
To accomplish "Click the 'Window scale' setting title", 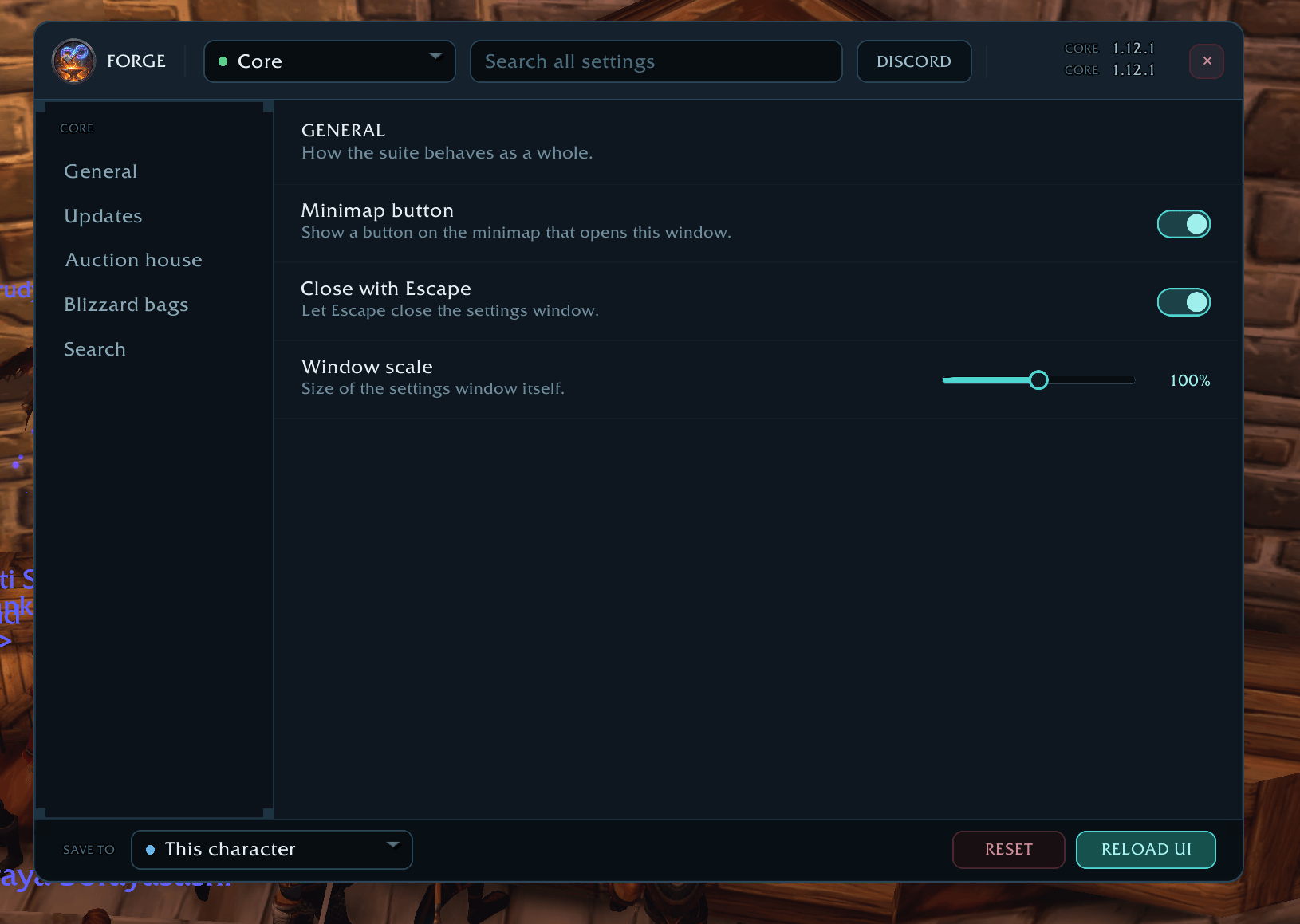I will pyautogui.click(x=367, y=367).
